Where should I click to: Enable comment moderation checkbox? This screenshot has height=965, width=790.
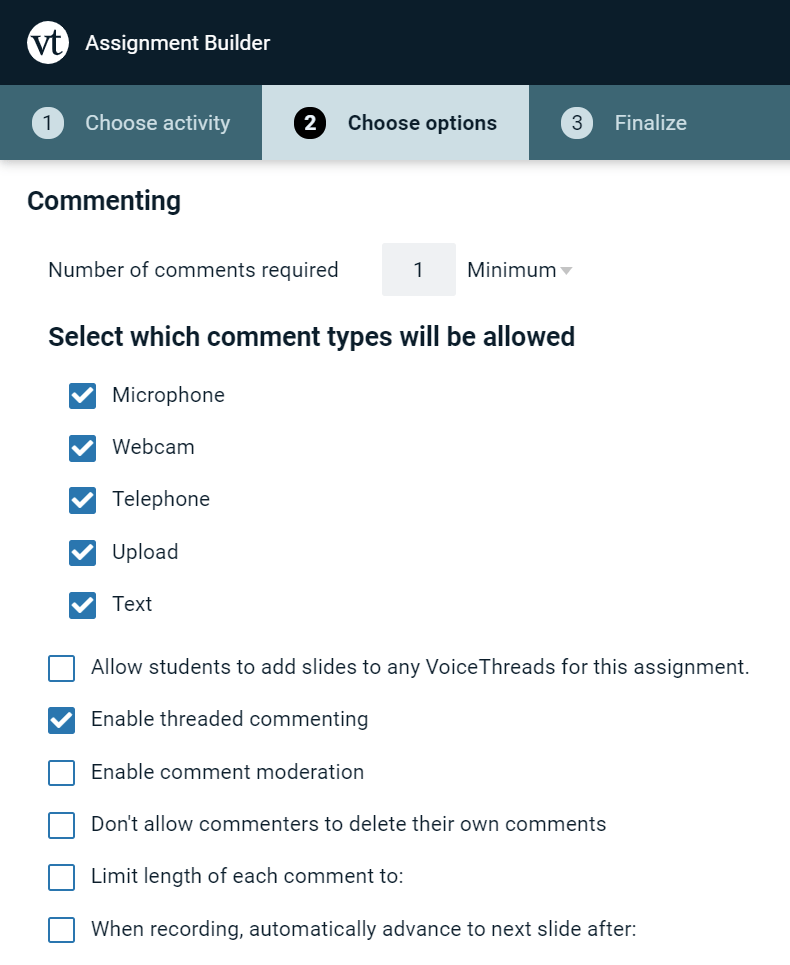point(62,773)
